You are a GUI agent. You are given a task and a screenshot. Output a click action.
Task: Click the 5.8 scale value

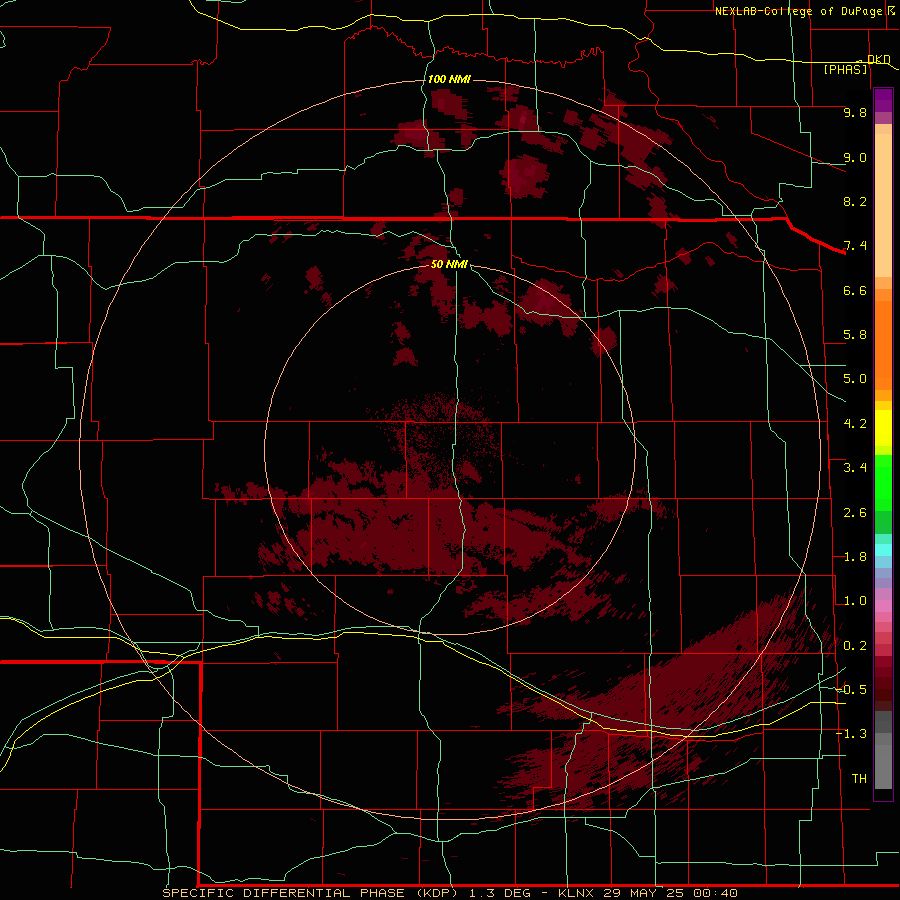[x=855, y=335]
